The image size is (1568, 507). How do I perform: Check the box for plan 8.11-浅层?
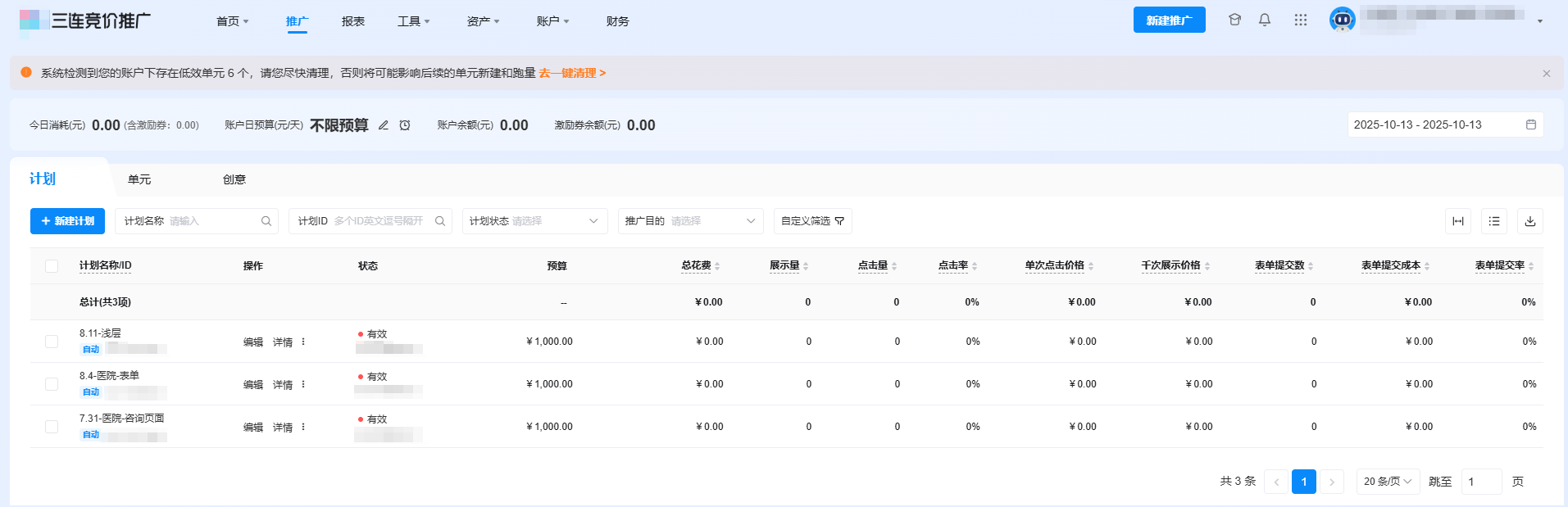52,342
